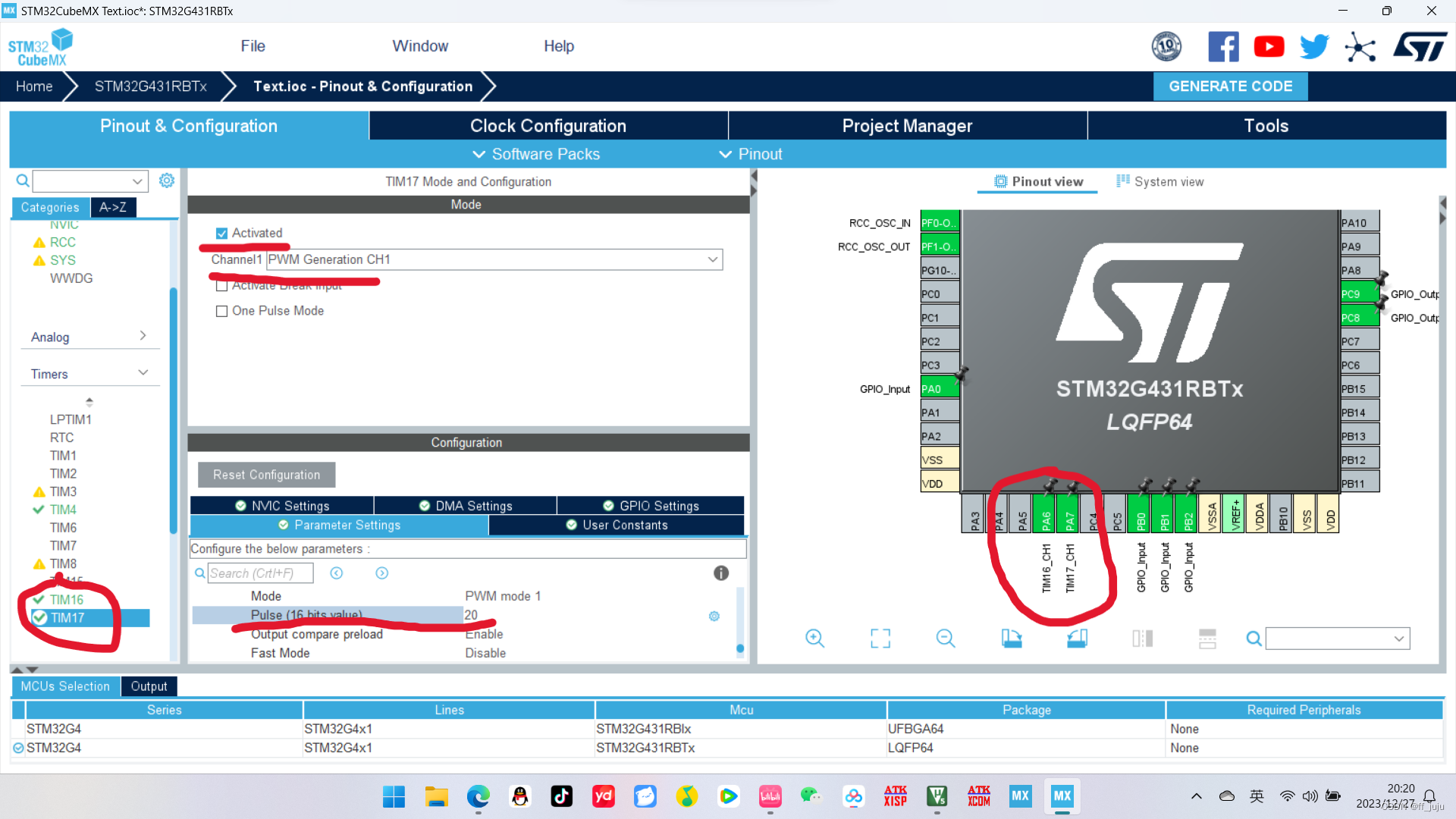Click the parameter info icon

click(721, 573)
